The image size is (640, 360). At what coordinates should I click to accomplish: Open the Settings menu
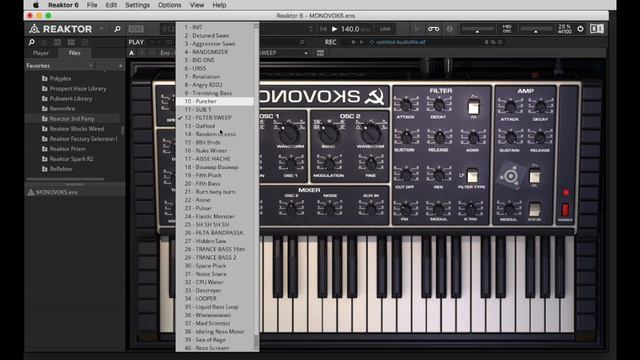click(x=137, y=5)
